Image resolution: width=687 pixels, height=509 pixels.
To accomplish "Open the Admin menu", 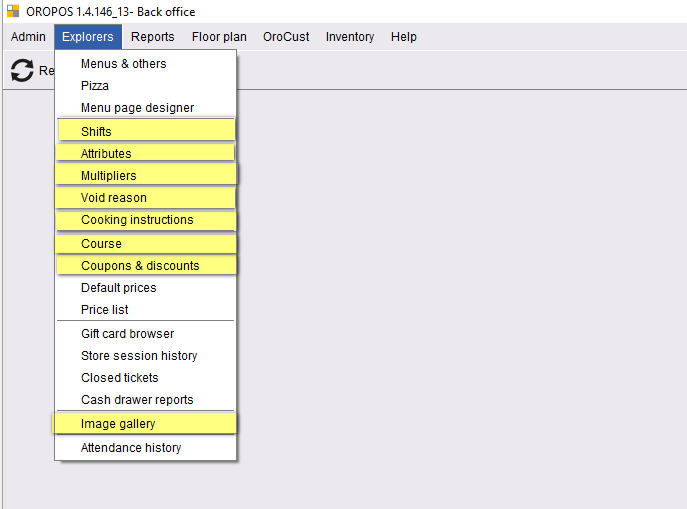I will pyautogui.click(x=28, y=37).
